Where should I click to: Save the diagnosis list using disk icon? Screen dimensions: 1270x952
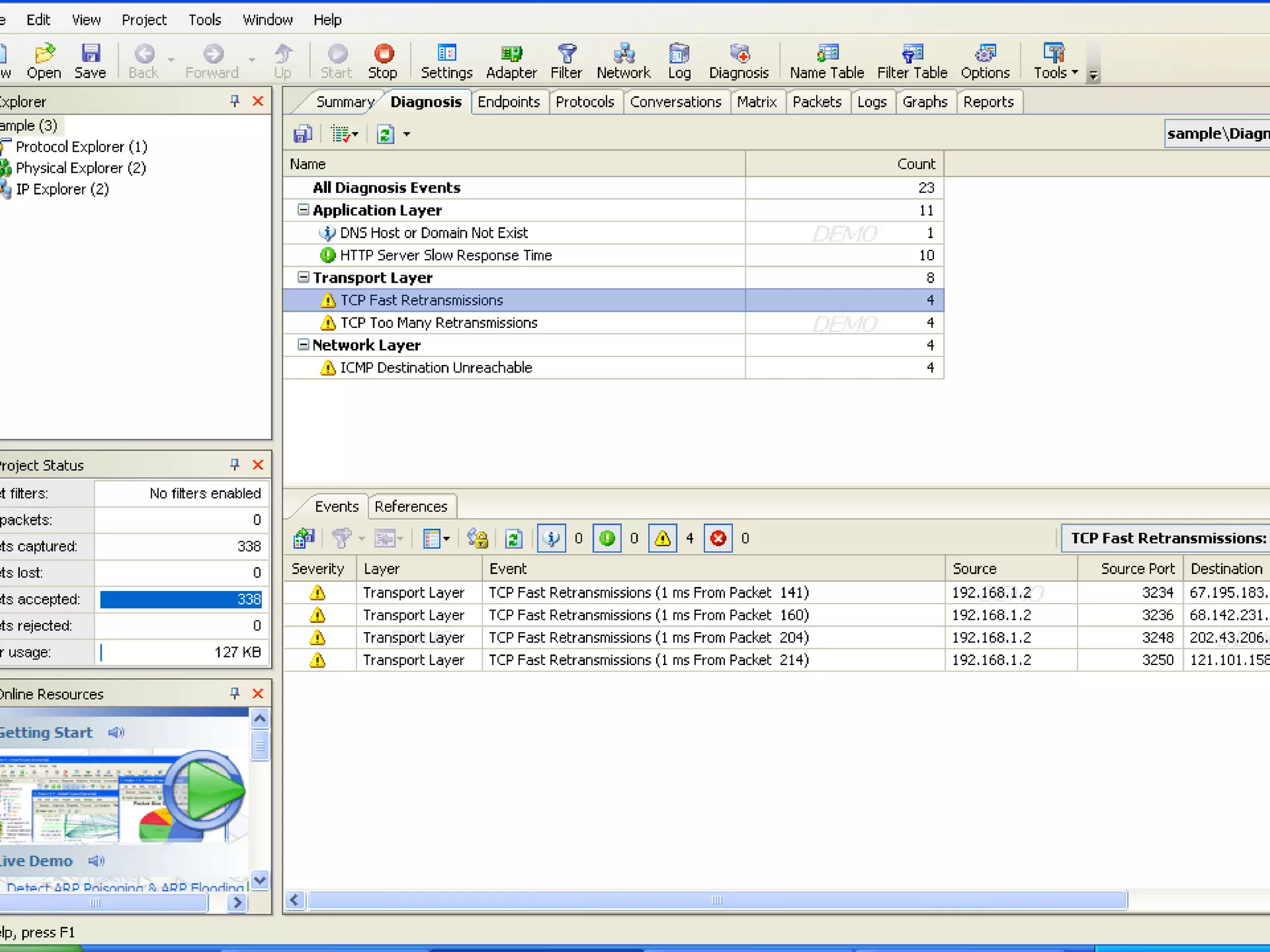303,134
